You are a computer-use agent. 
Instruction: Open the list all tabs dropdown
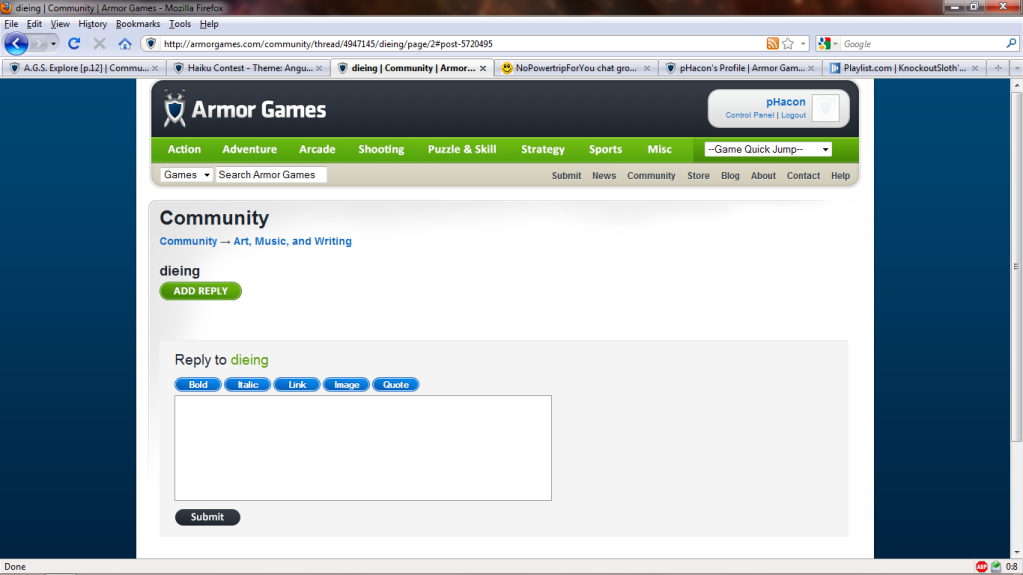coord(1016,68)
